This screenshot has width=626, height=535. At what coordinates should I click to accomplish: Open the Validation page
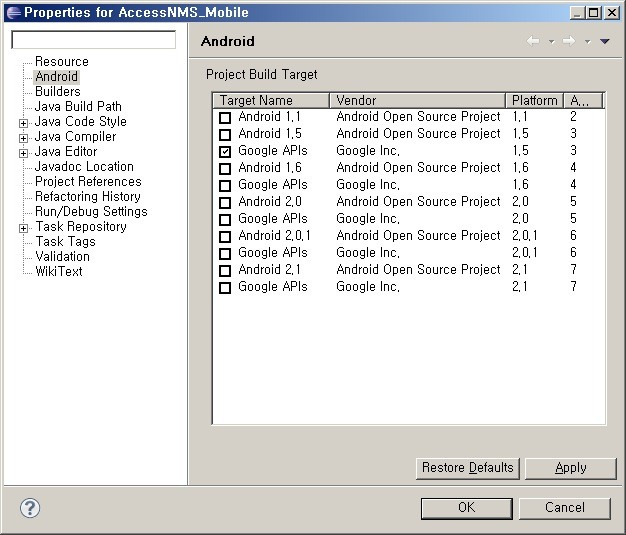tap(62, 256)
